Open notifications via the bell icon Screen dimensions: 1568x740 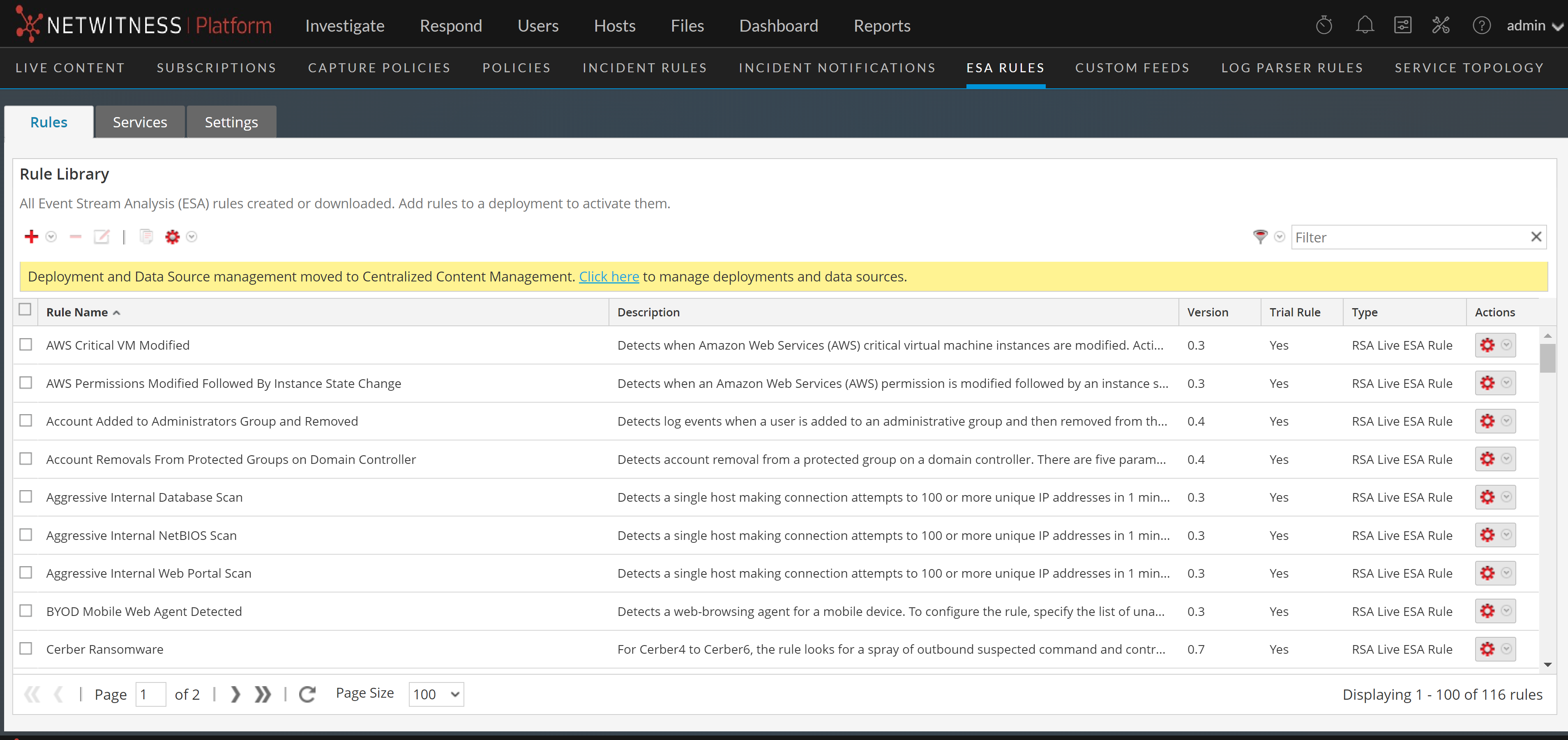pos(1365,25)
